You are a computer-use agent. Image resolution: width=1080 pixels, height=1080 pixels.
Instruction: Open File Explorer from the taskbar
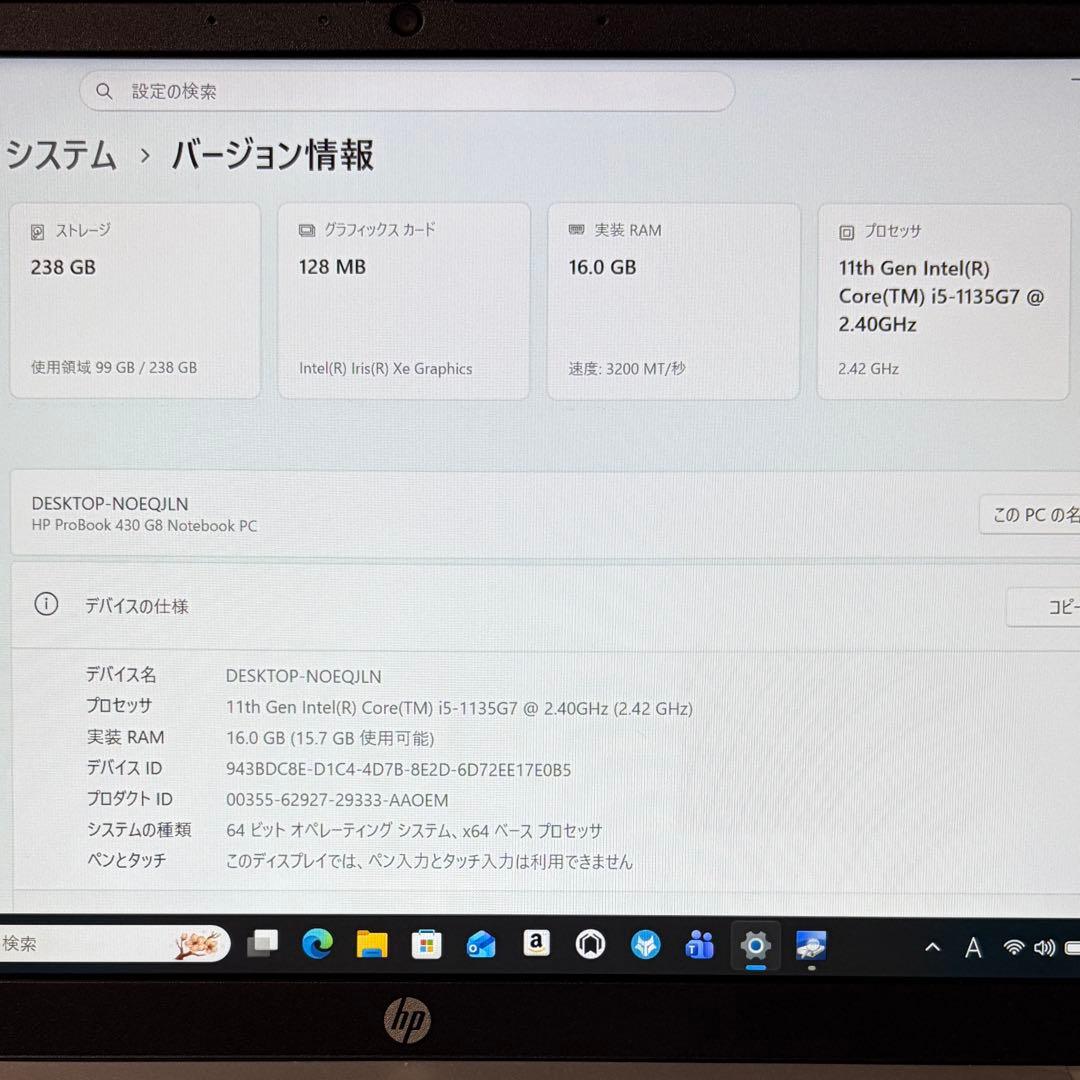click(372, 944)
